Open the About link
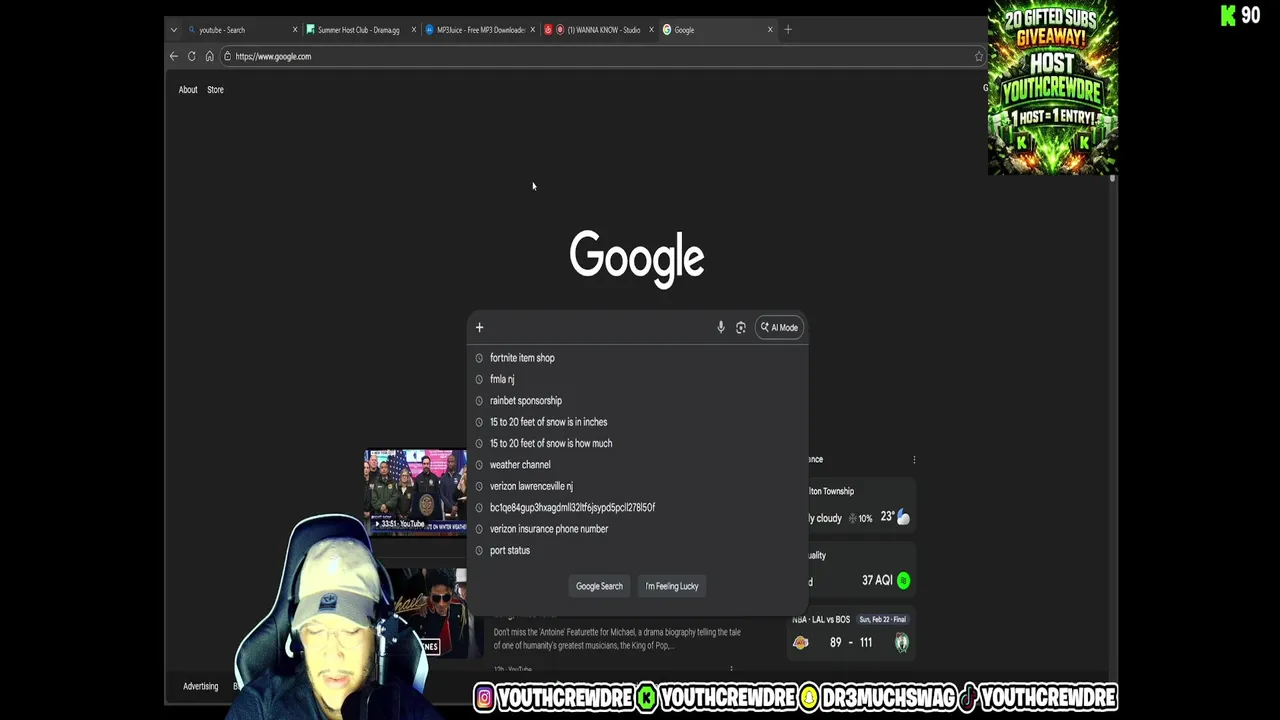This screenshot has height=720, width=1280. (x=188, y=90)
